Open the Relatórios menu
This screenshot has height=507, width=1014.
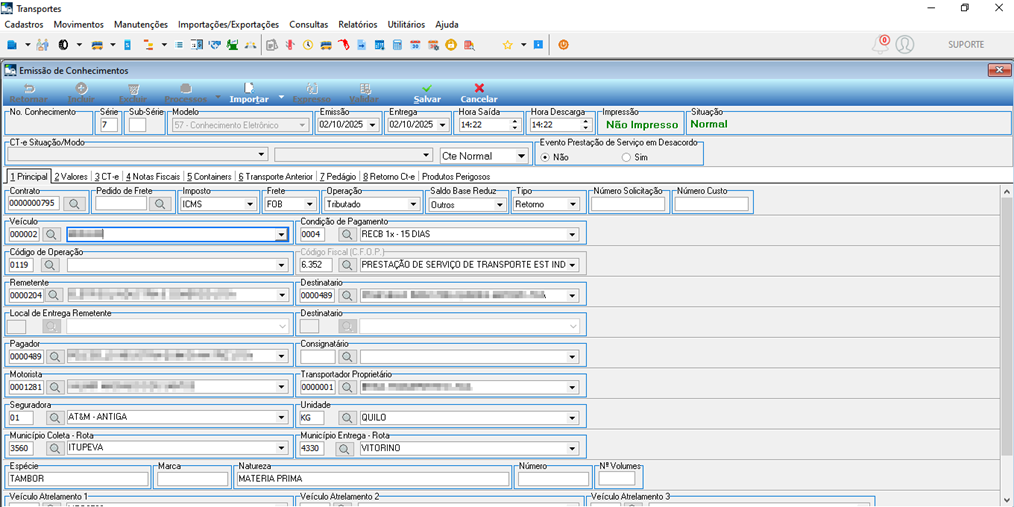358,25
